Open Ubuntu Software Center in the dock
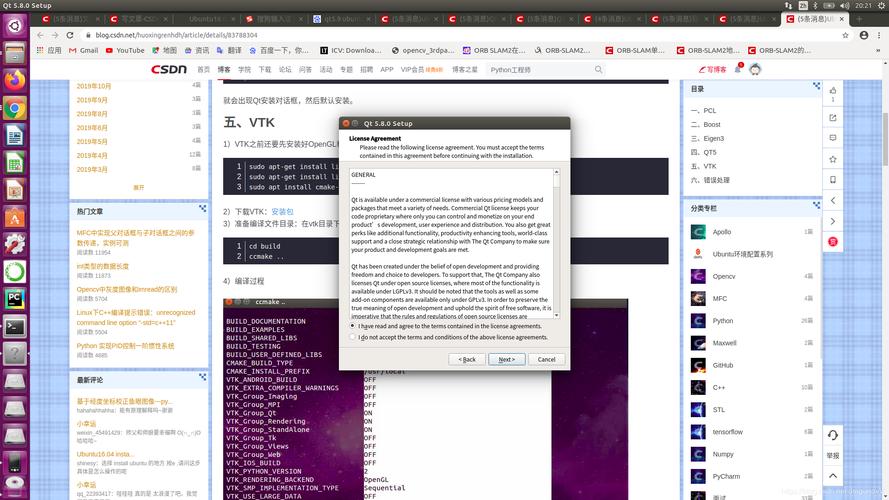889x500 pixels. click(x=14, y=218)
